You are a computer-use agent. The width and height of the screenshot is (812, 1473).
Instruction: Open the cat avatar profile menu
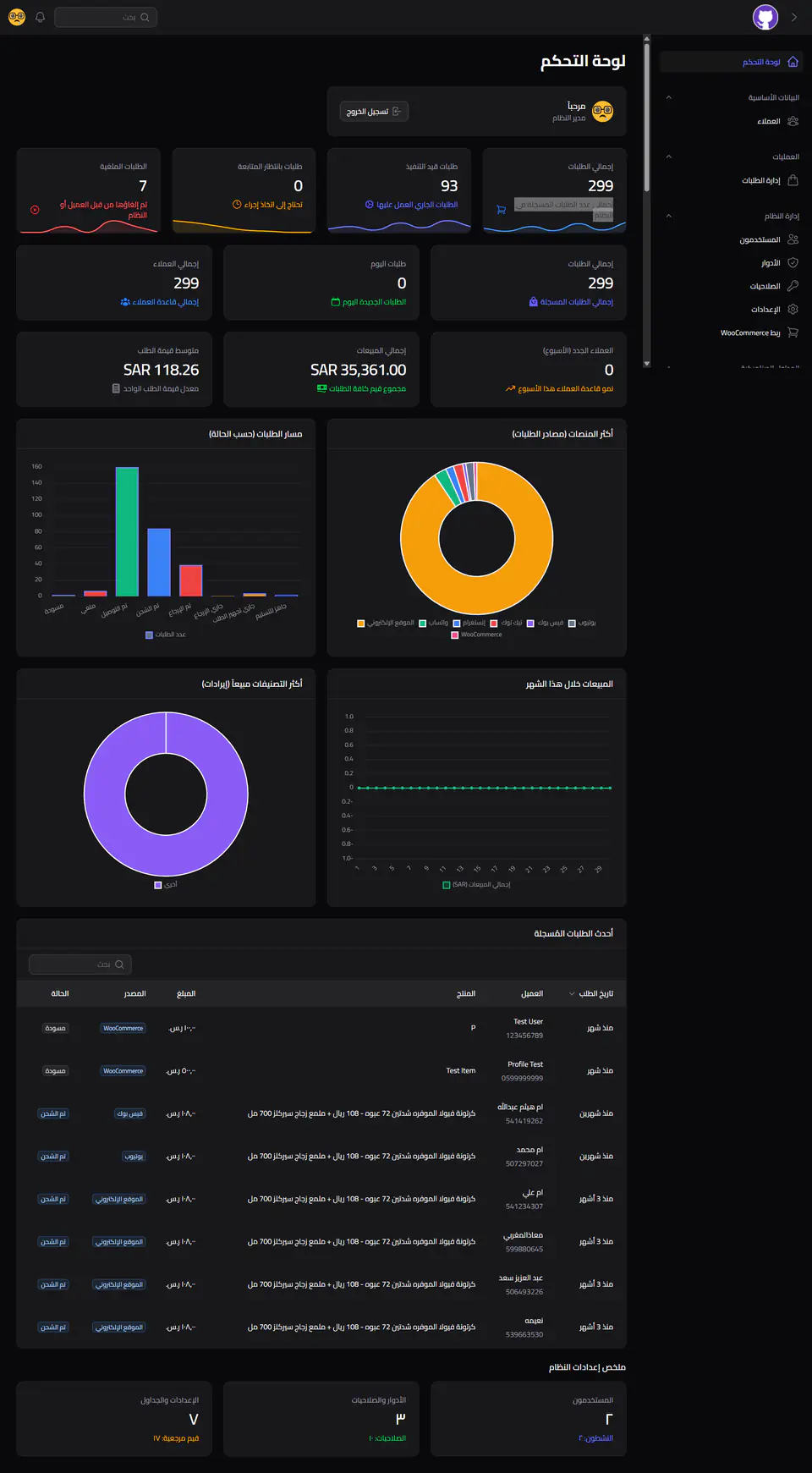765,17
